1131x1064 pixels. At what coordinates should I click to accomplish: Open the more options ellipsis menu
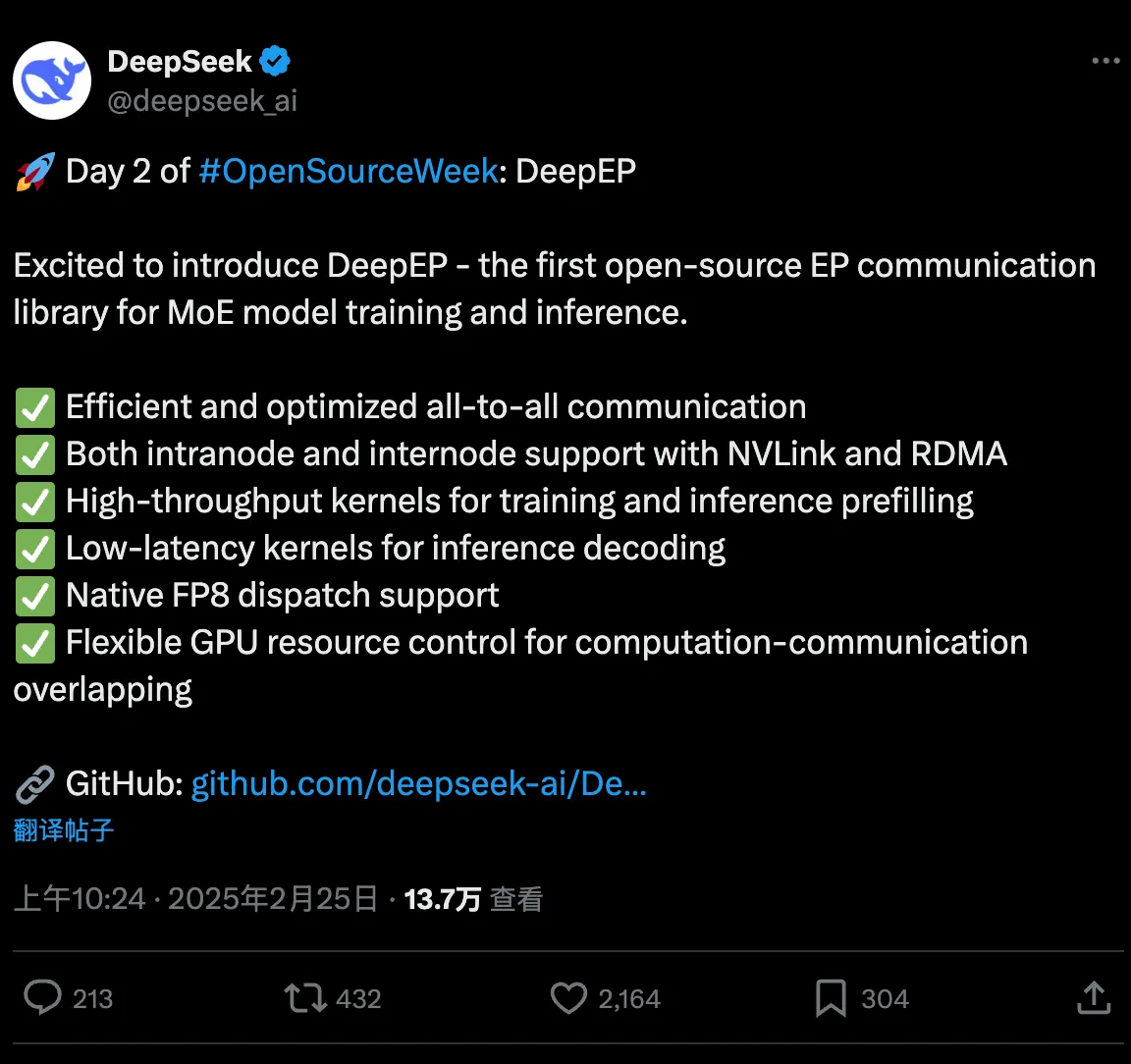click(x=1105, y=60)
